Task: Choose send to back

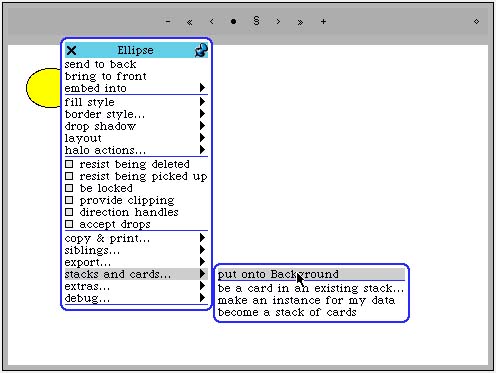Action: [136, 64]
